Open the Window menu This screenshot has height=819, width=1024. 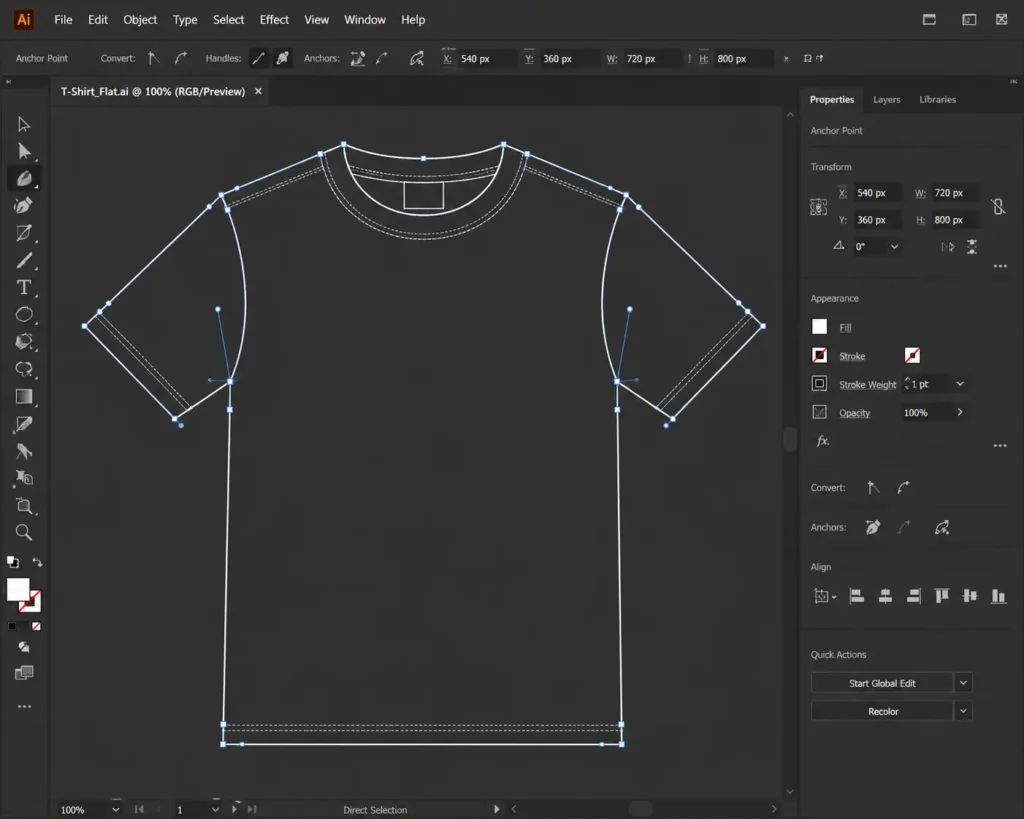(x=365, y=20)
